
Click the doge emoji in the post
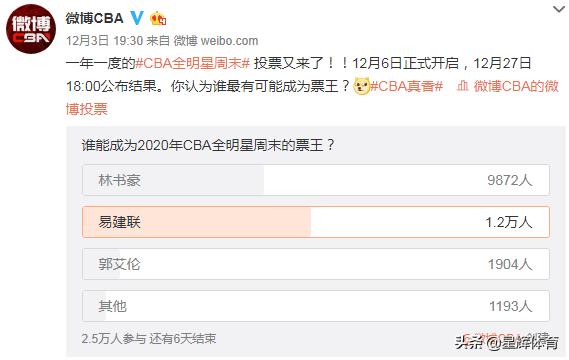pyautogui.click(x=361, y=86)
